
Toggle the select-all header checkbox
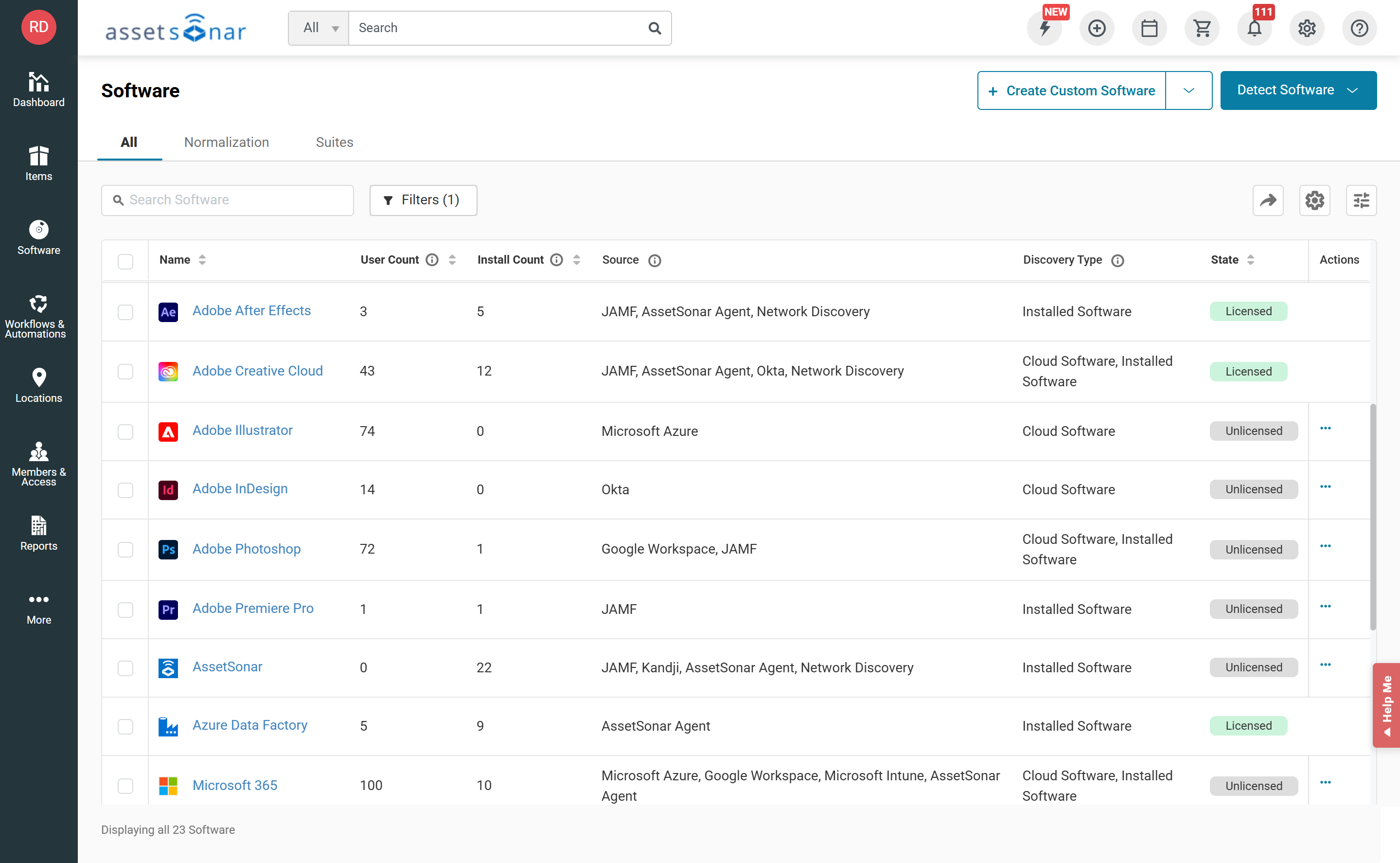point(125,261)
